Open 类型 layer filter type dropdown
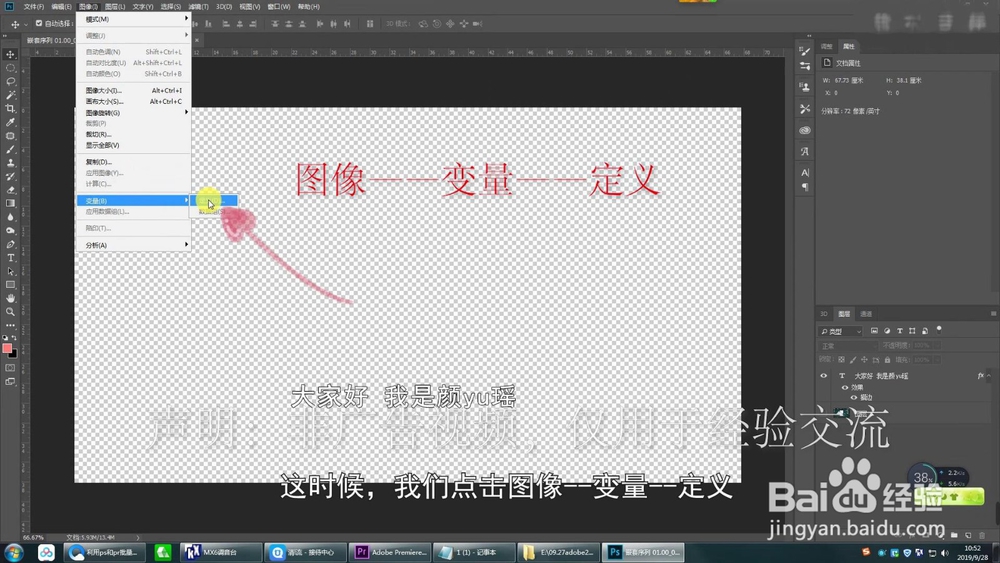The width and height of the screenshot is (1000, 563). coord(841,331)
